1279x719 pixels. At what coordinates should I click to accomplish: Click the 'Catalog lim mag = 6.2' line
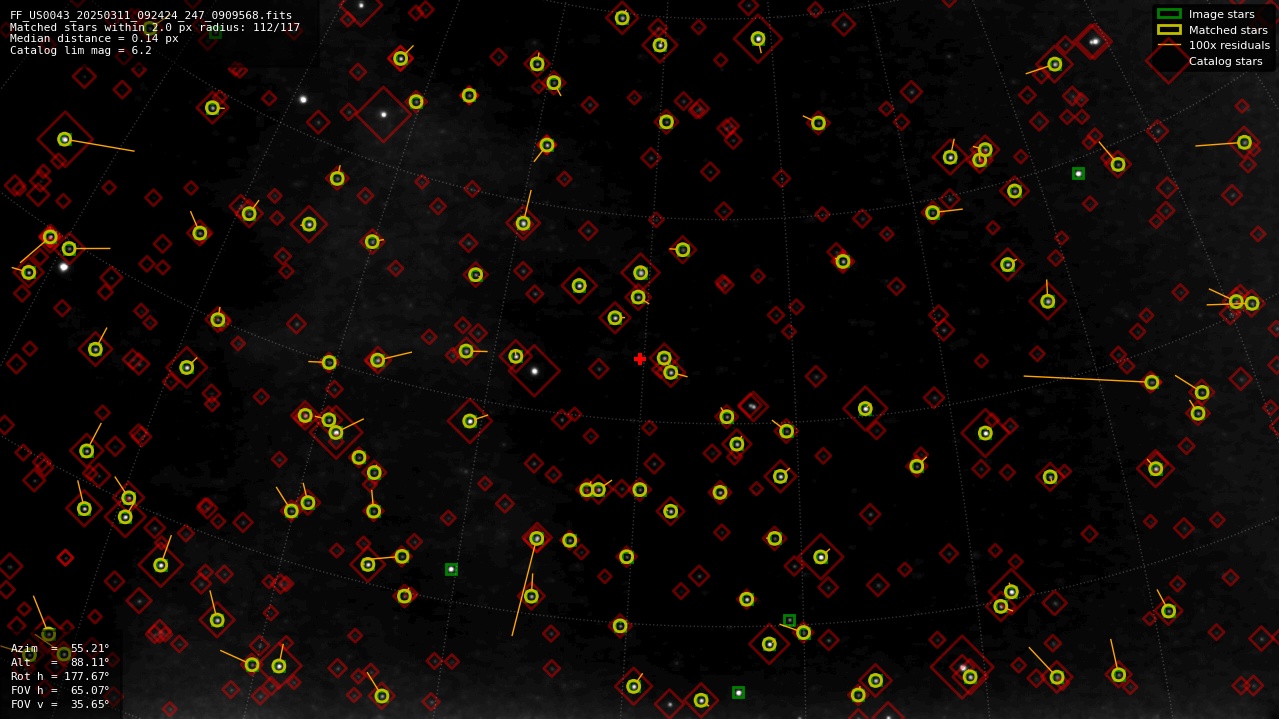coord(81,51)
